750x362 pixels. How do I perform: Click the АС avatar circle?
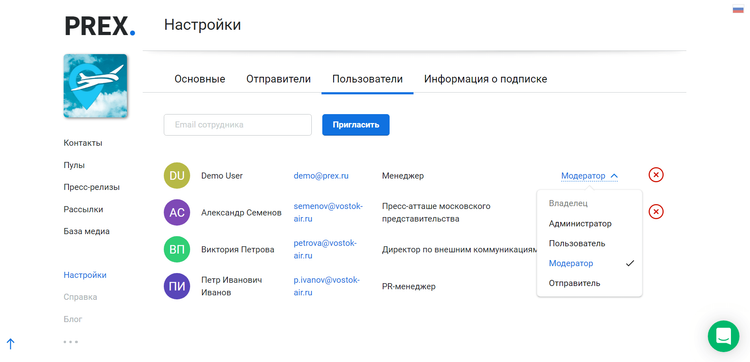point(177,212)
